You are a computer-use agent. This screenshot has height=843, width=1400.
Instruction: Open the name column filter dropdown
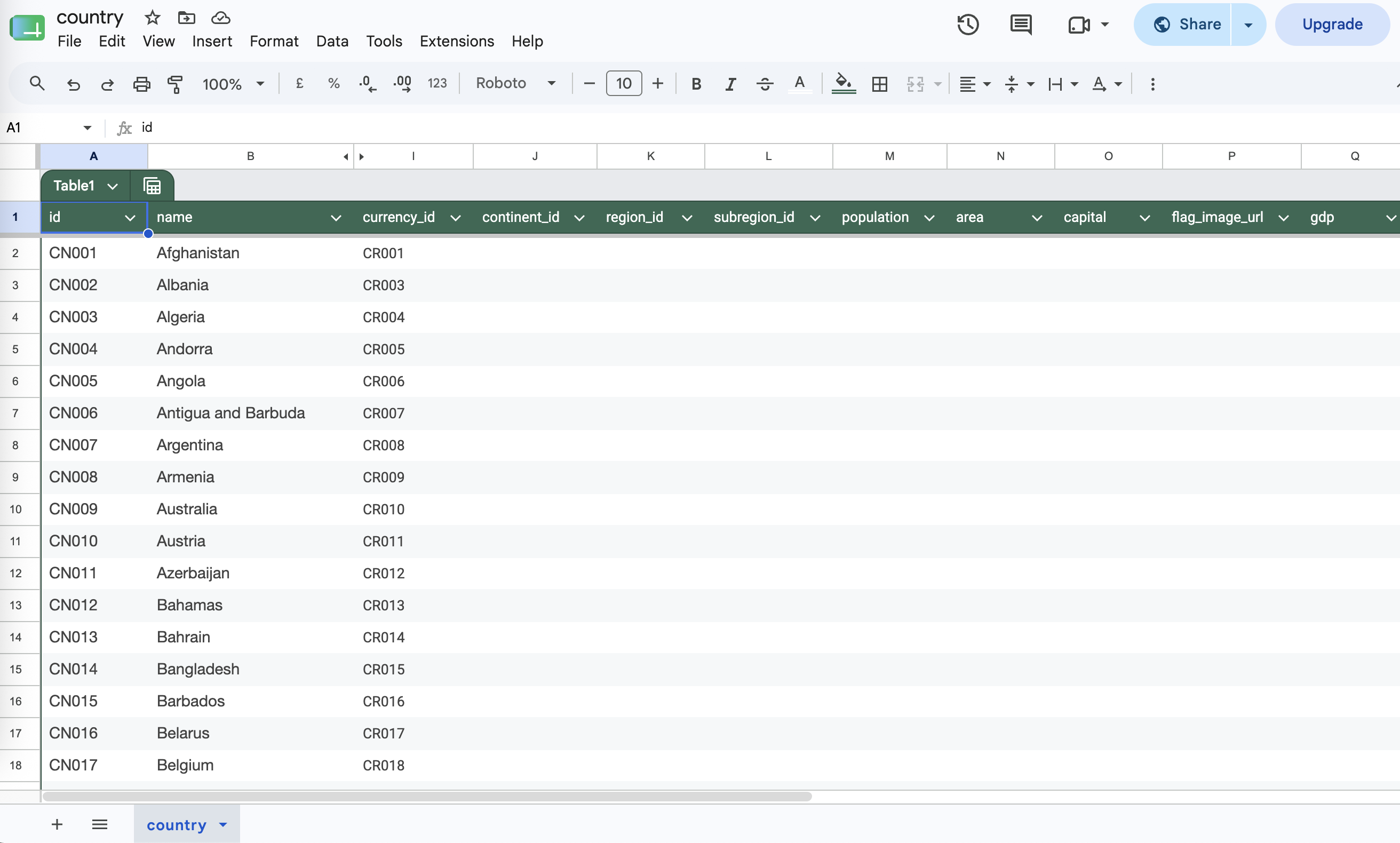336,218
